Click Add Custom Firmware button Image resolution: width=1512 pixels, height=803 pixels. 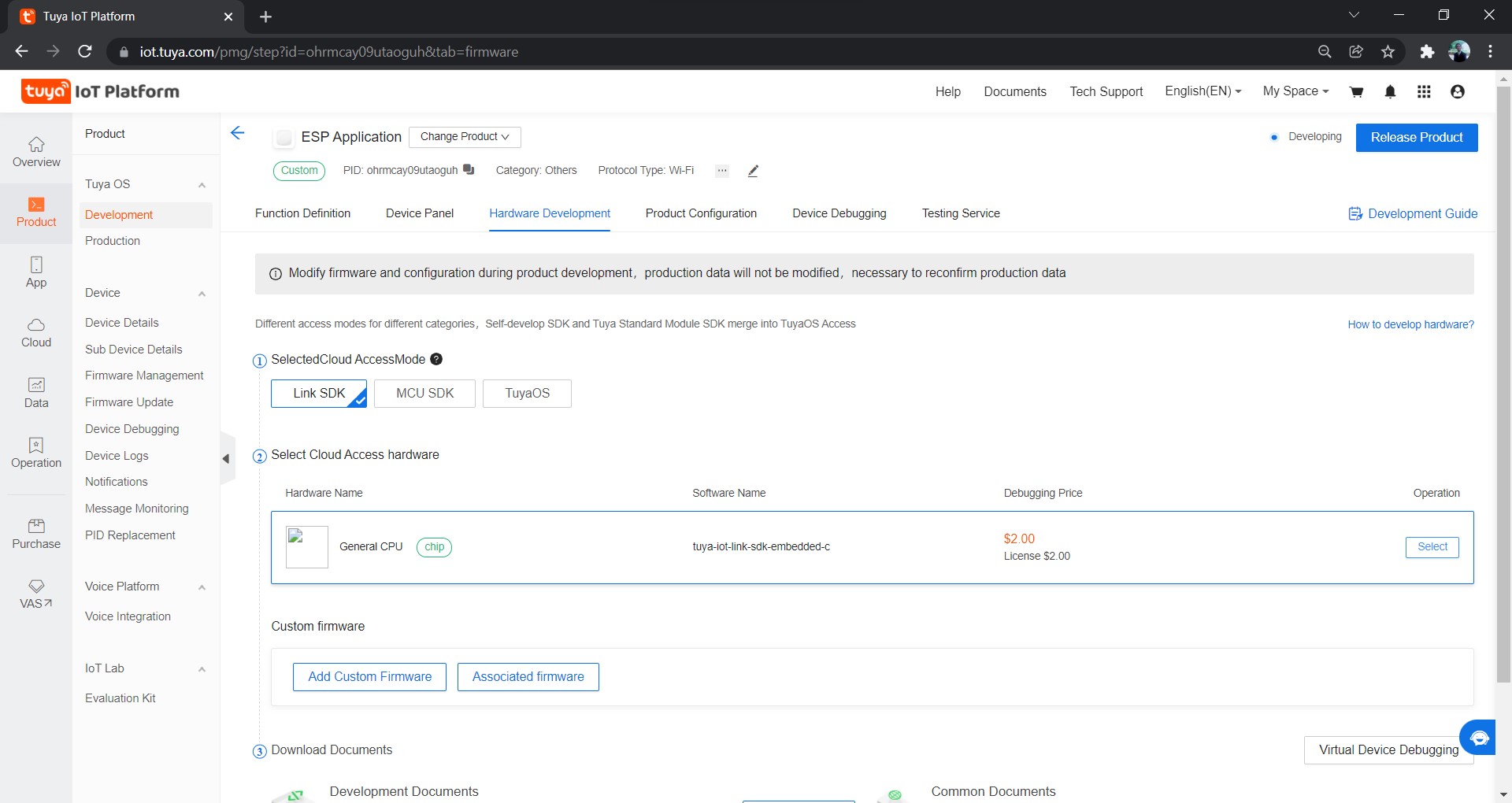pos(369,677)
